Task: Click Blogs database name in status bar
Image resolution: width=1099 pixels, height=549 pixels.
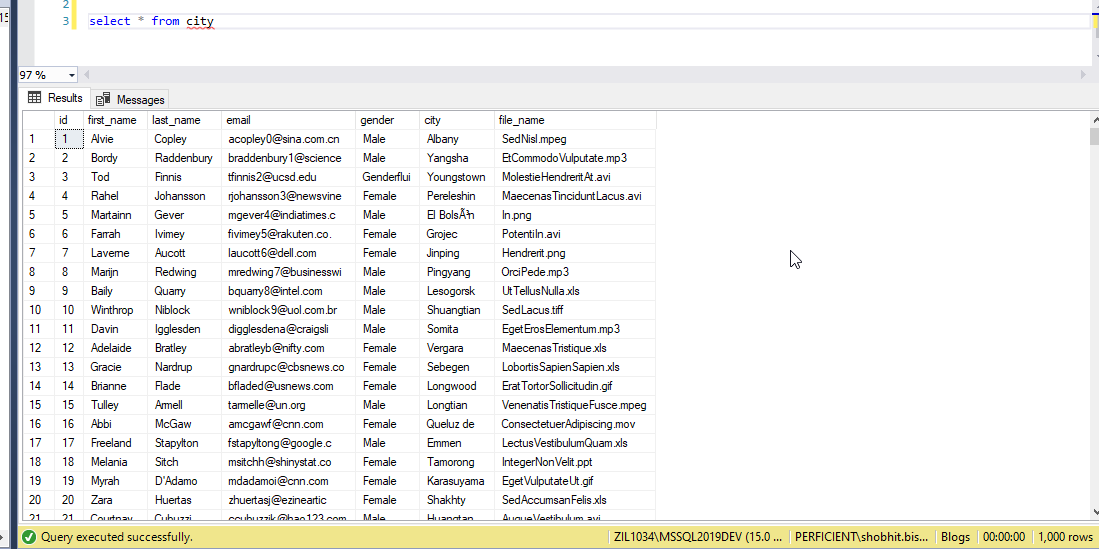Action: (x=955, y=537)
